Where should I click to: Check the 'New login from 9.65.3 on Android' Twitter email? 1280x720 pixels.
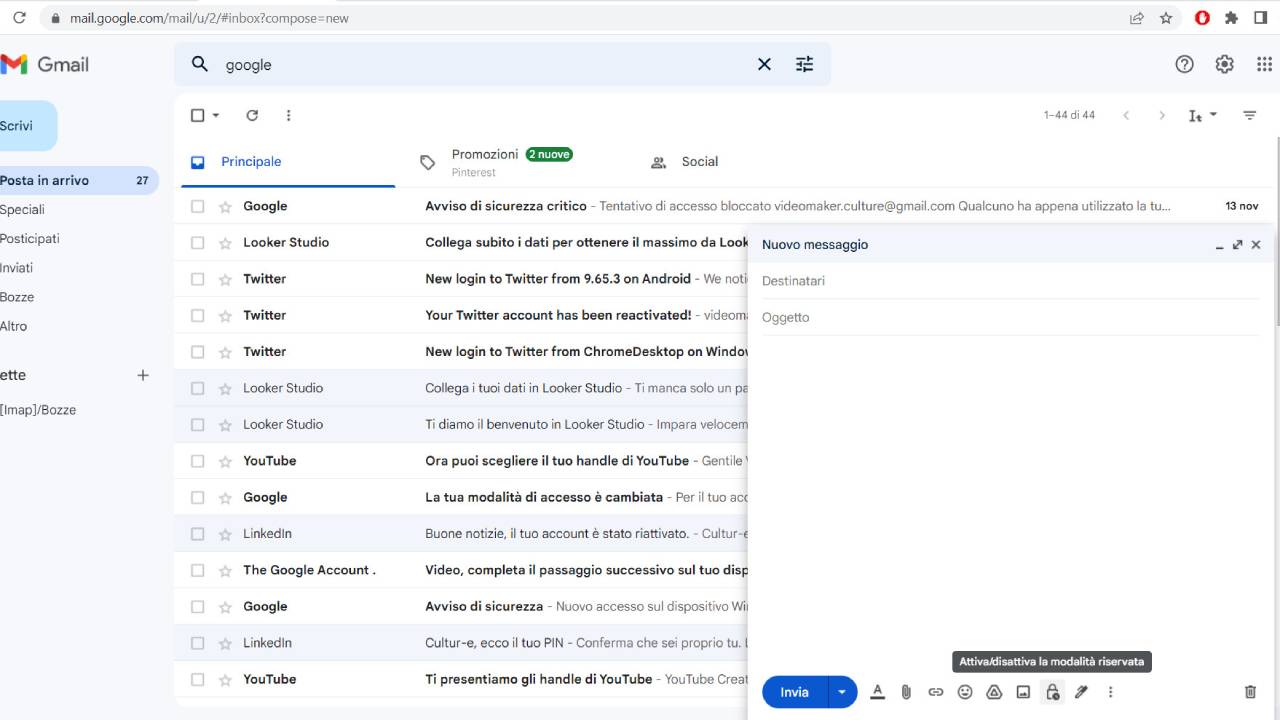(x=197, y=279)
